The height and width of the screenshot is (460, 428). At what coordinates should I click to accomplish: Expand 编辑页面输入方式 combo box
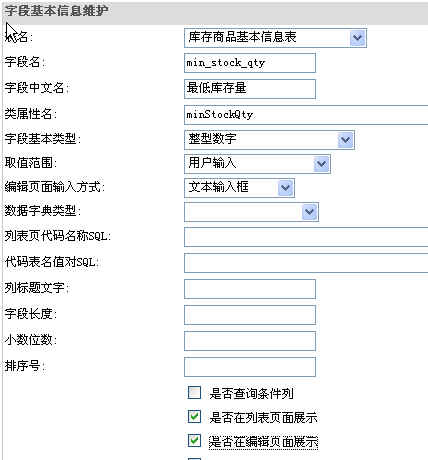click(286, 188)
